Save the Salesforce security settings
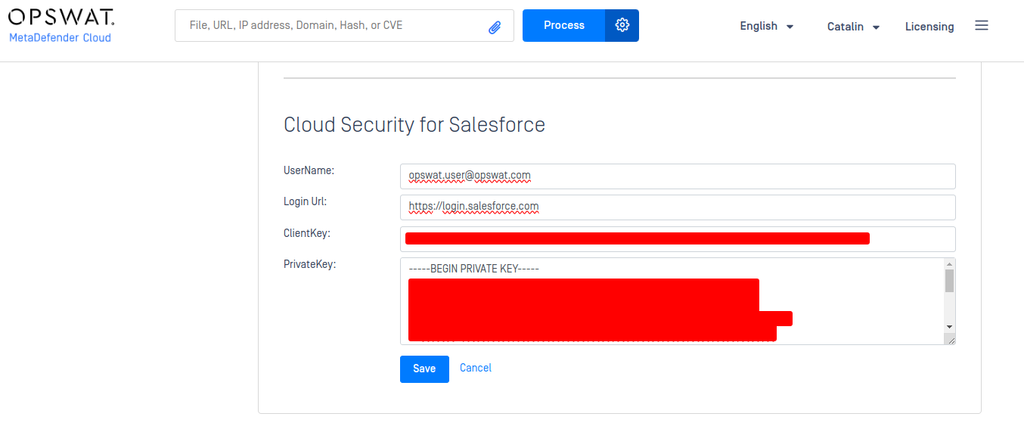The width and height of the screenshot is (1024, 430). tap(424, 369)
